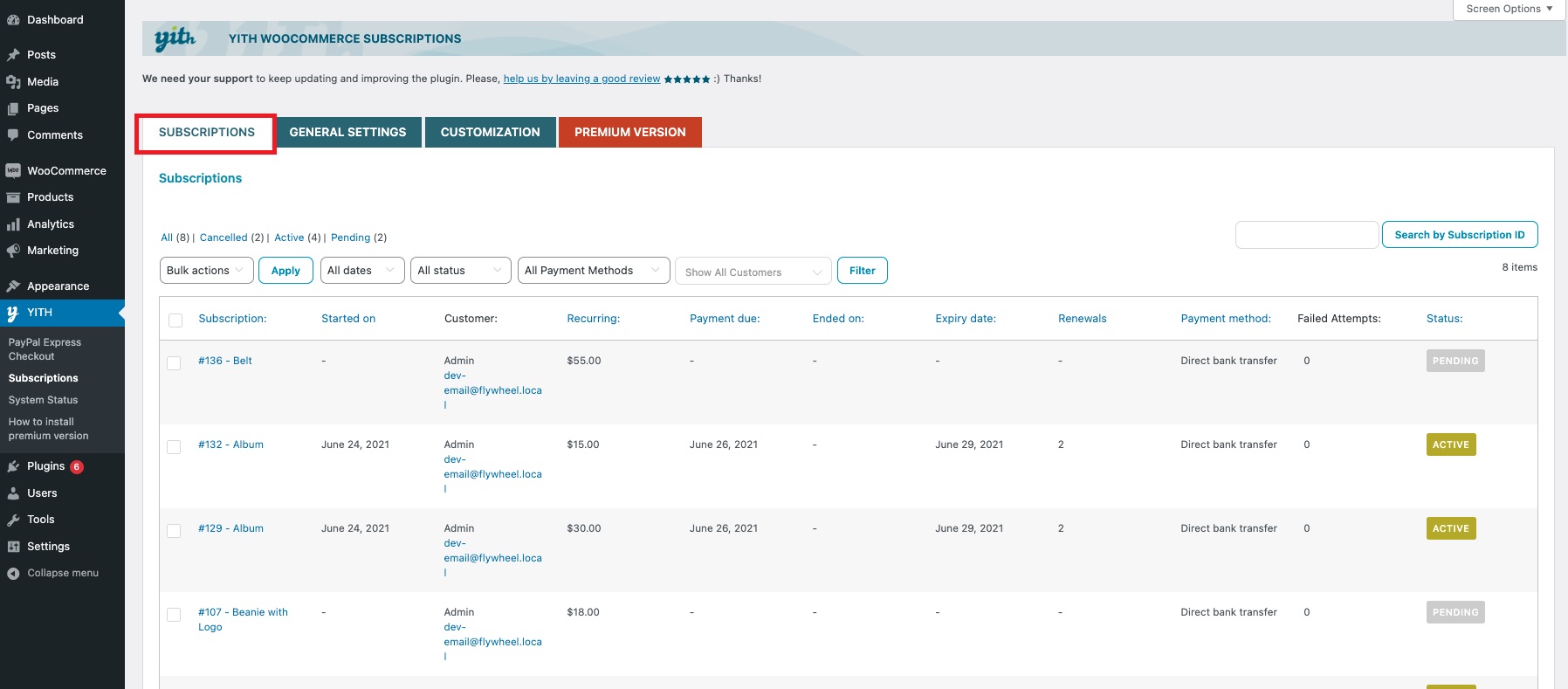Click customer email link in #136 Belt row
Viewport: 1568px width, 689px height.
point(492,390)
